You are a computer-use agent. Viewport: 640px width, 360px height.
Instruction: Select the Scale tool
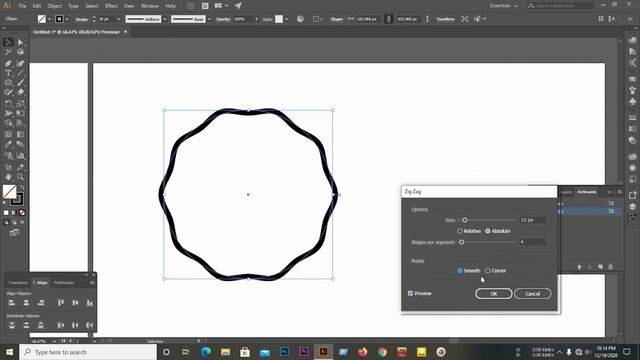pyautogui.click(x=20, y=103)
